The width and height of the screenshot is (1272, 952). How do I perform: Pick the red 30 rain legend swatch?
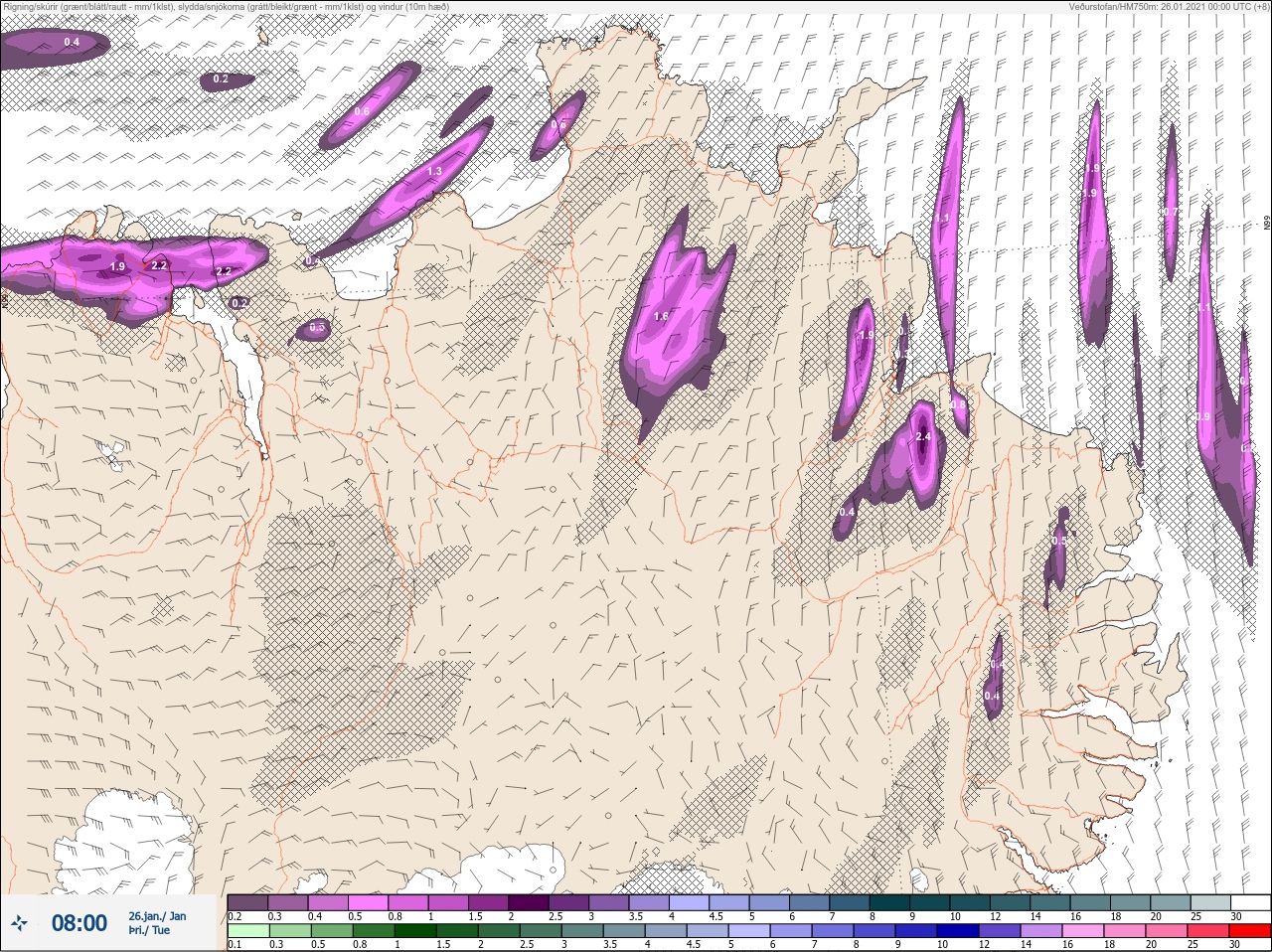1250,931
